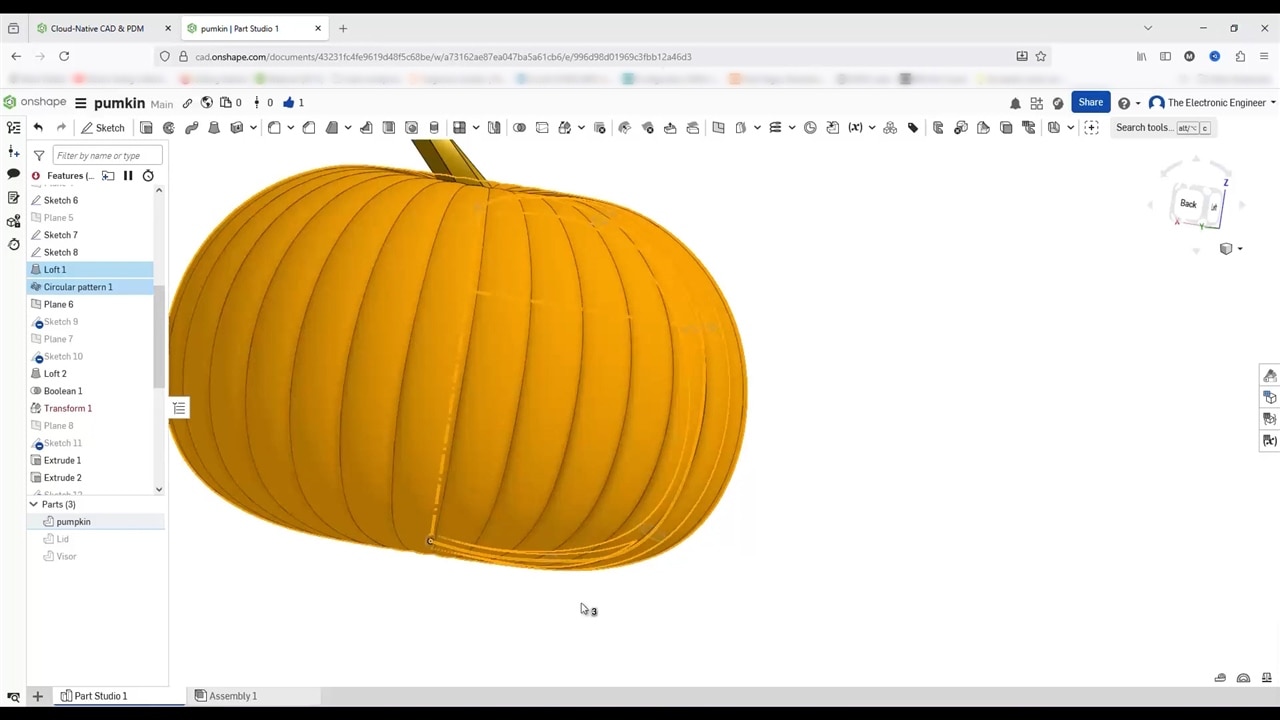Open the variable tool dropdown arrow
Screen dimensions: 1280x720
pyautogui.click(x=871, y=128)
